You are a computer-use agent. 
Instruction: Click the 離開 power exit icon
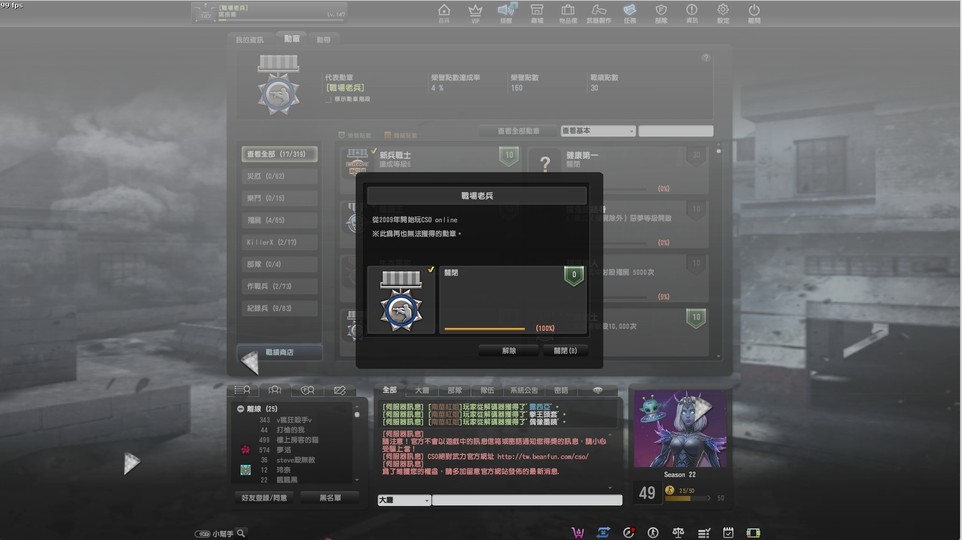tap(754, 10)
